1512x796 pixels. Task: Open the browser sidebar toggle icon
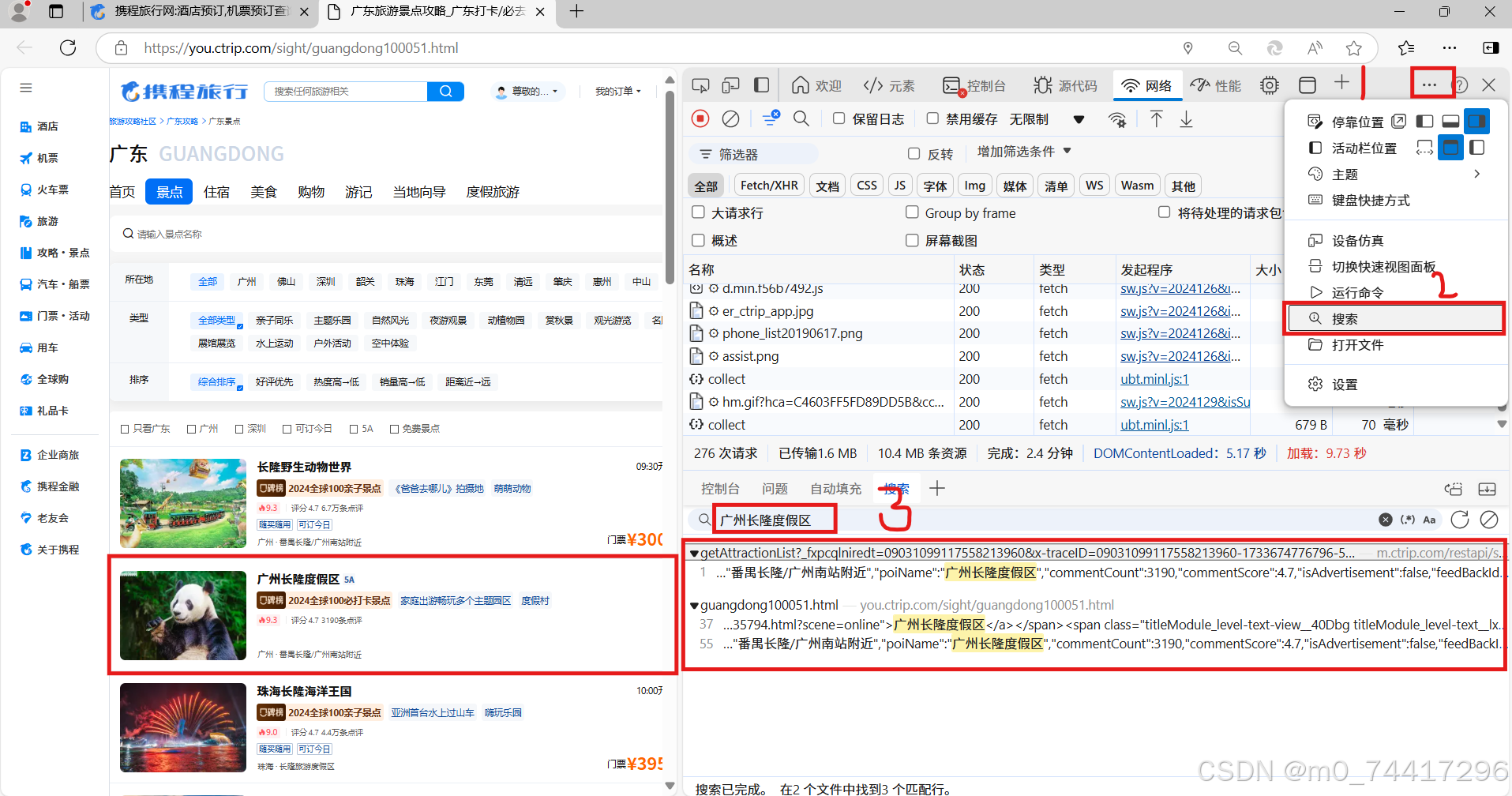pos(1491,48)
